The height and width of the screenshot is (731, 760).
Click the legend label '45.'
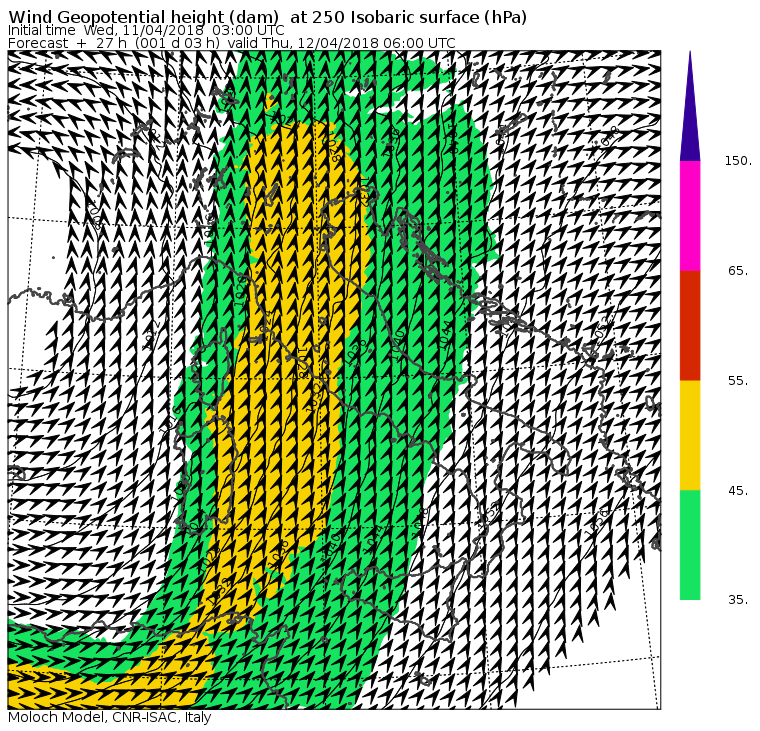[x=738, y=491]
